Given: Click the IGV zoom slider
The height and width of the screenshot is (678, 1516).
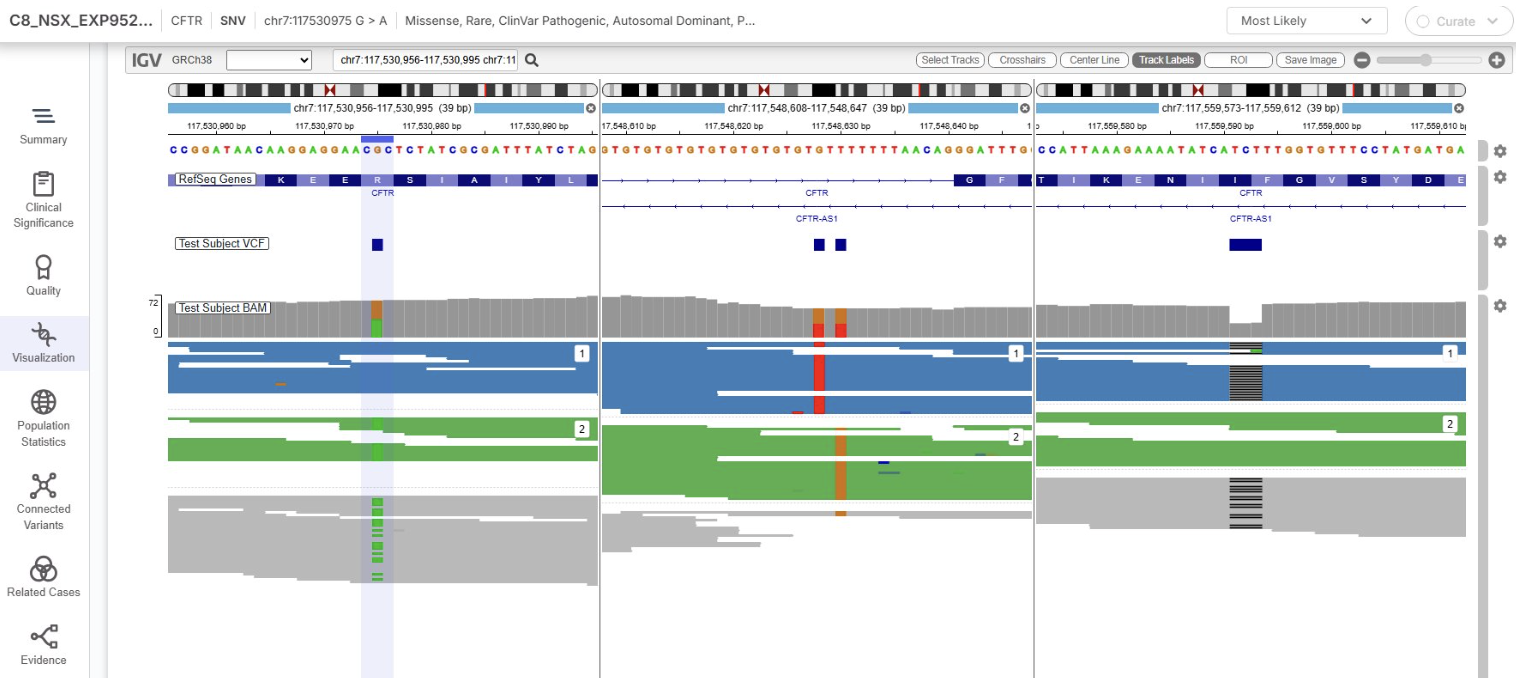Looking at the screenshot, I should tap(1428, 60).
